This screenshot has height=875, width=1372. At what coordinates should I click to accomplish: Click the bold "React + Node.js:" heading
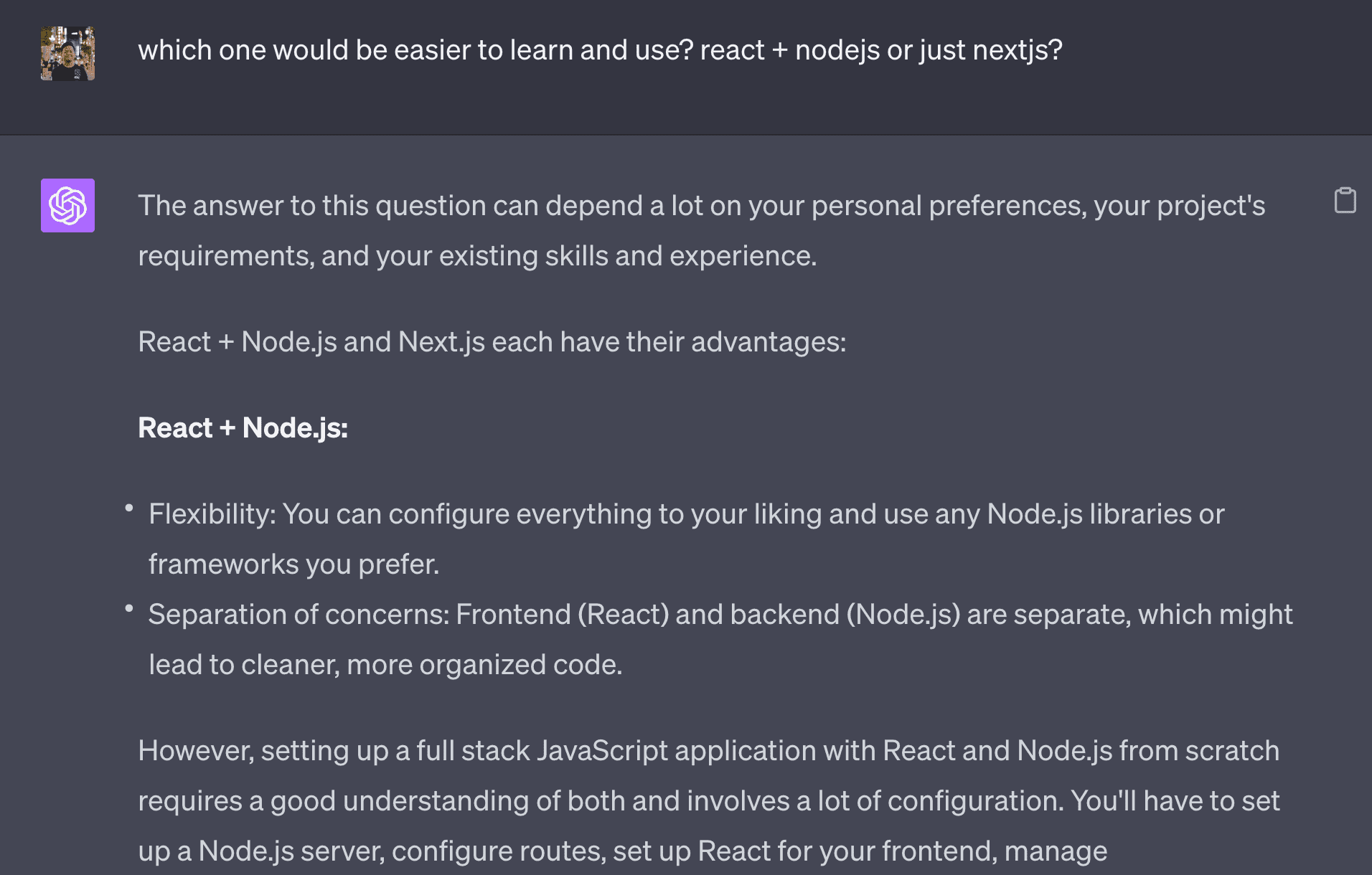pos(243,428)
